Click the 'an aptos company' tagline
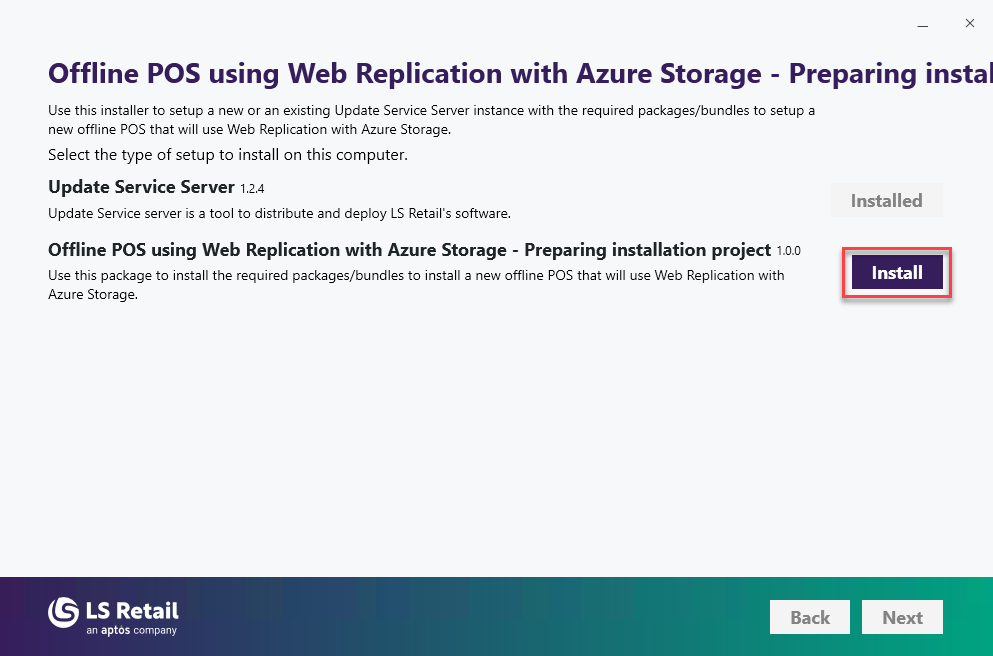 [x=131, y=631]
